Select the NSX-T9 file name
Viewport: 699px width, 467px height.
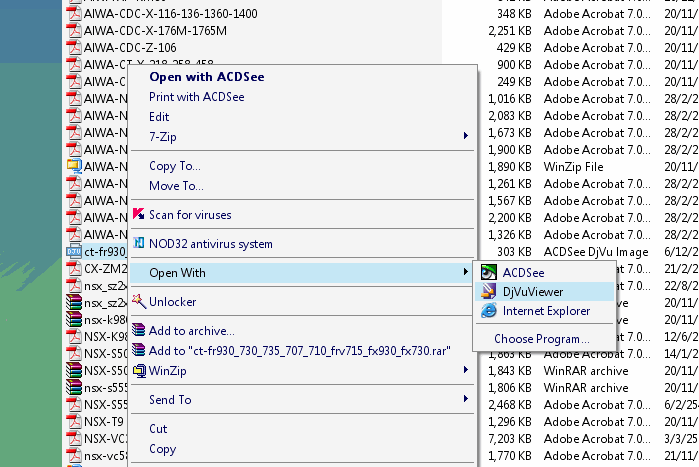click(x=104, y=422)
